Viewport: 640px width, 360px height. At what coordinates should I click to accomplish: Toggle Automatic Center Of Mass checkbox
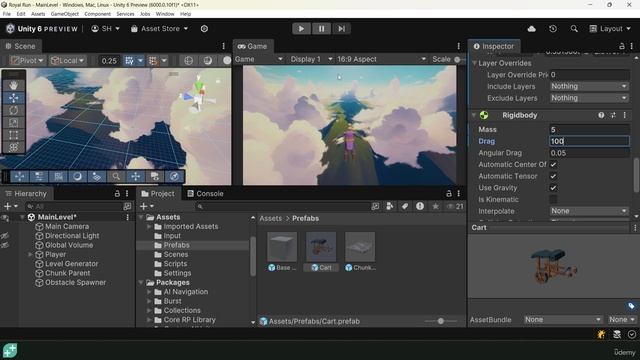click(x=553, y=164)
